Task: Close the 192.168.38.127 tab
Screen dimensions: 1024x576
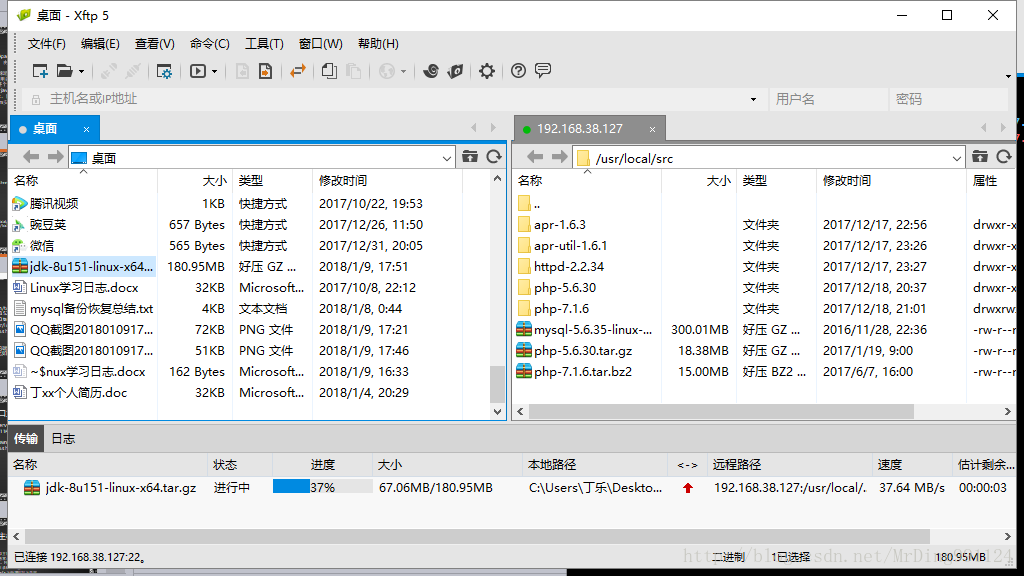Action: pyautogui.click(x=652, y=129)
